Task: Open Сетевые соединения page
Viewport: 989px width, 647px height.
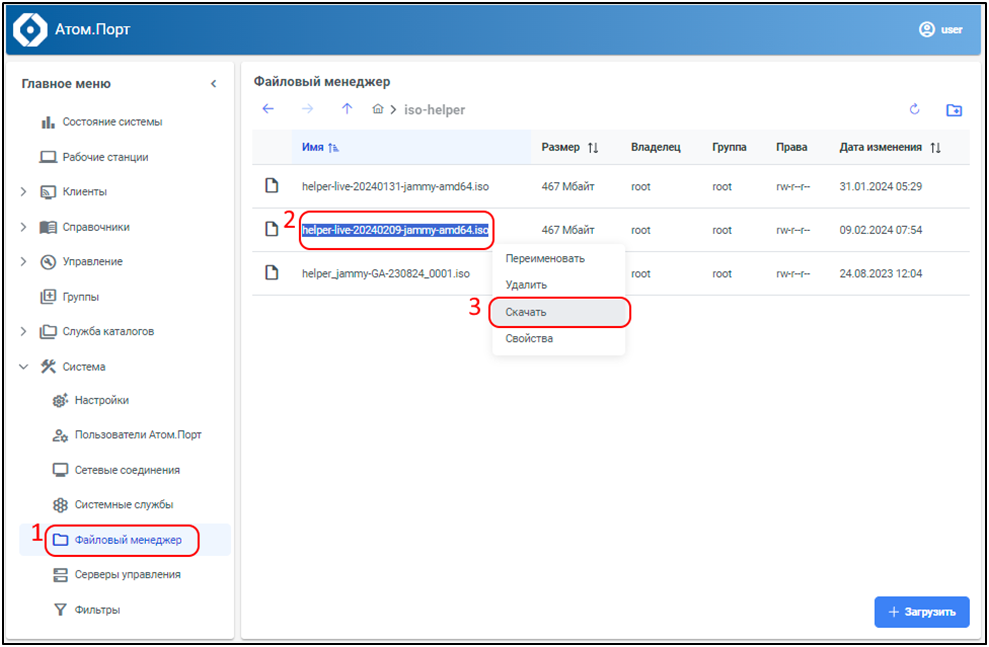Action: 126,470
